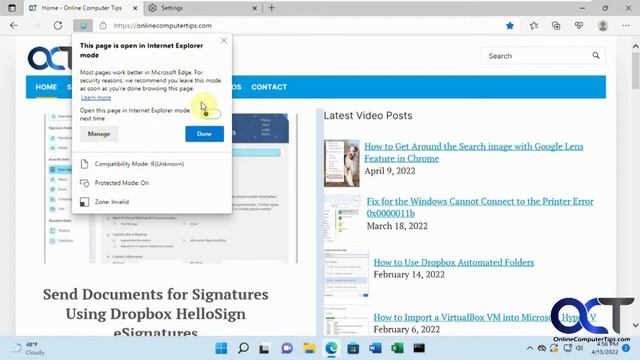Click the Manage button
The image size is (640, 360).
pyautogui.click(x=99, y=134)
